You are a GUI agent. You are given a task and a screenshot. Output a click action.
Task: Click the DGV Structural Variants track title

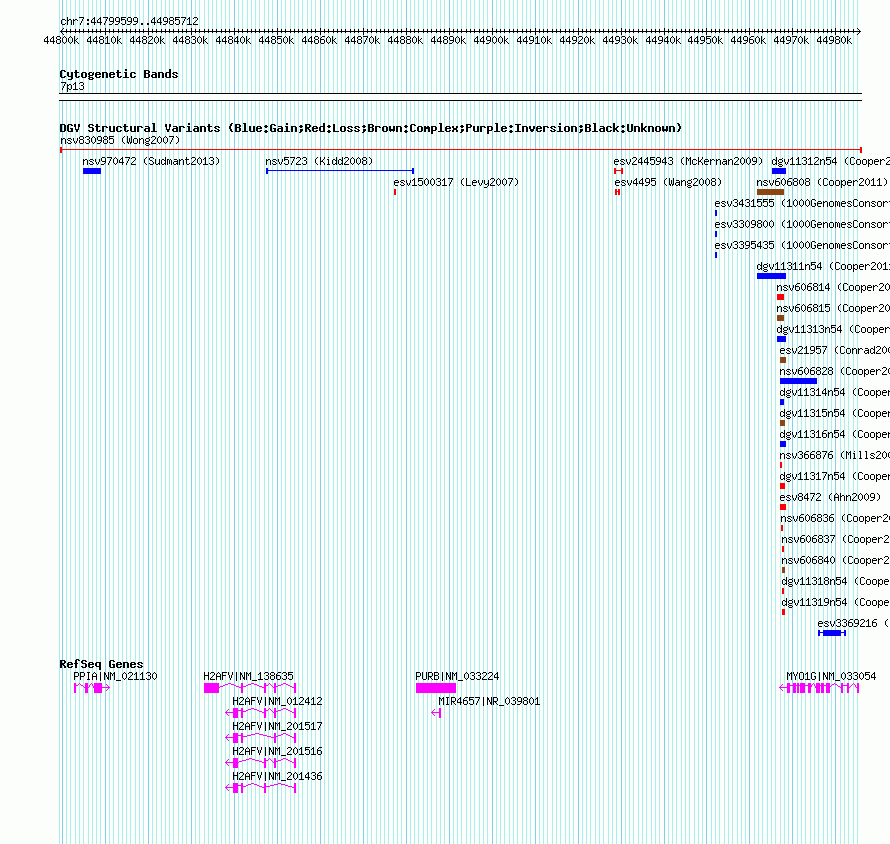click(x=370, y=128)
